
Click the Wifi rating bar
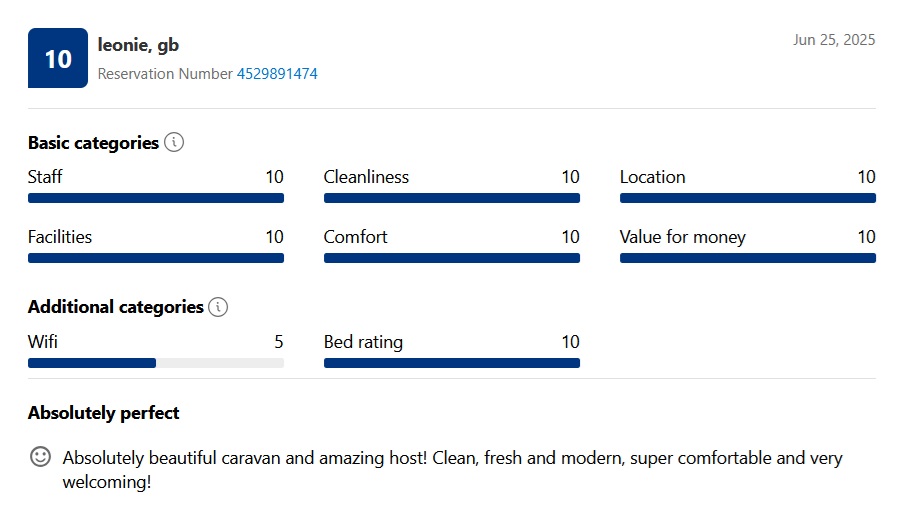pos(156,363)
